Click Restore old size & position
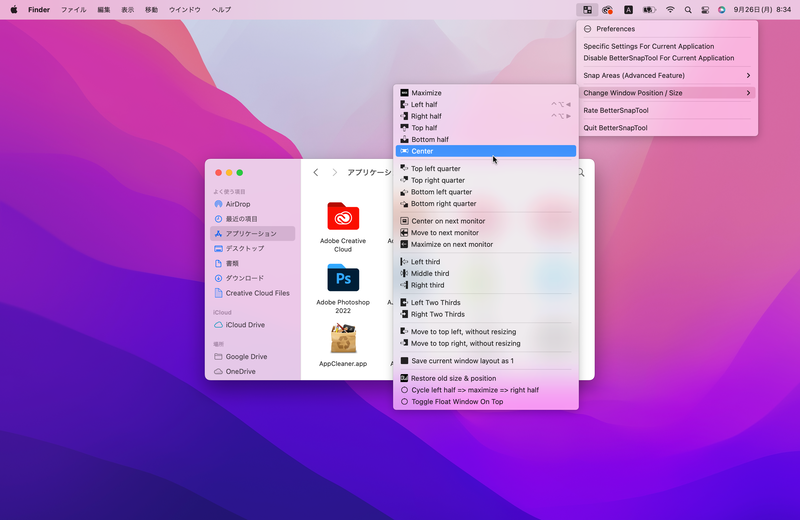Image resolution: width=800 pixels, height=520 pixels. [x=486, y=378]
